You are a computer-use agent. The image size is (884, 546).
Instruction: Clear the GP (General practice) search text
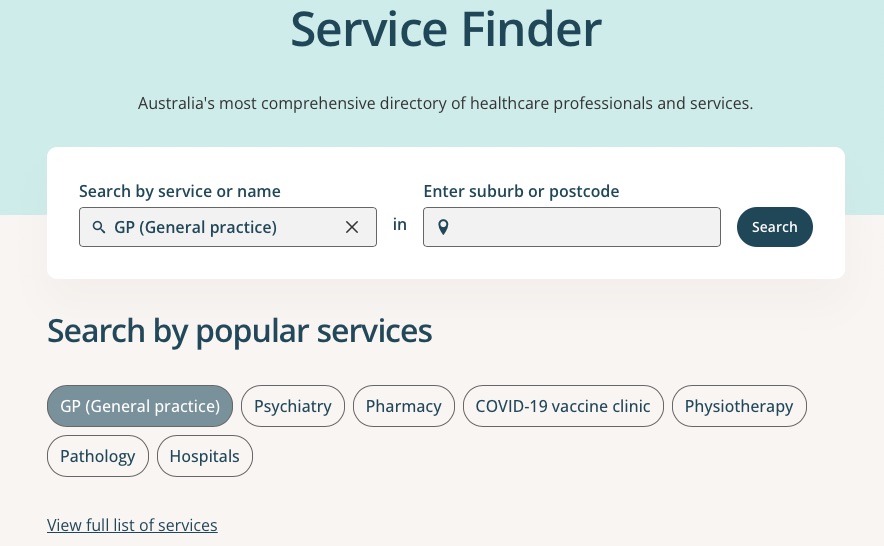(352, 227)
